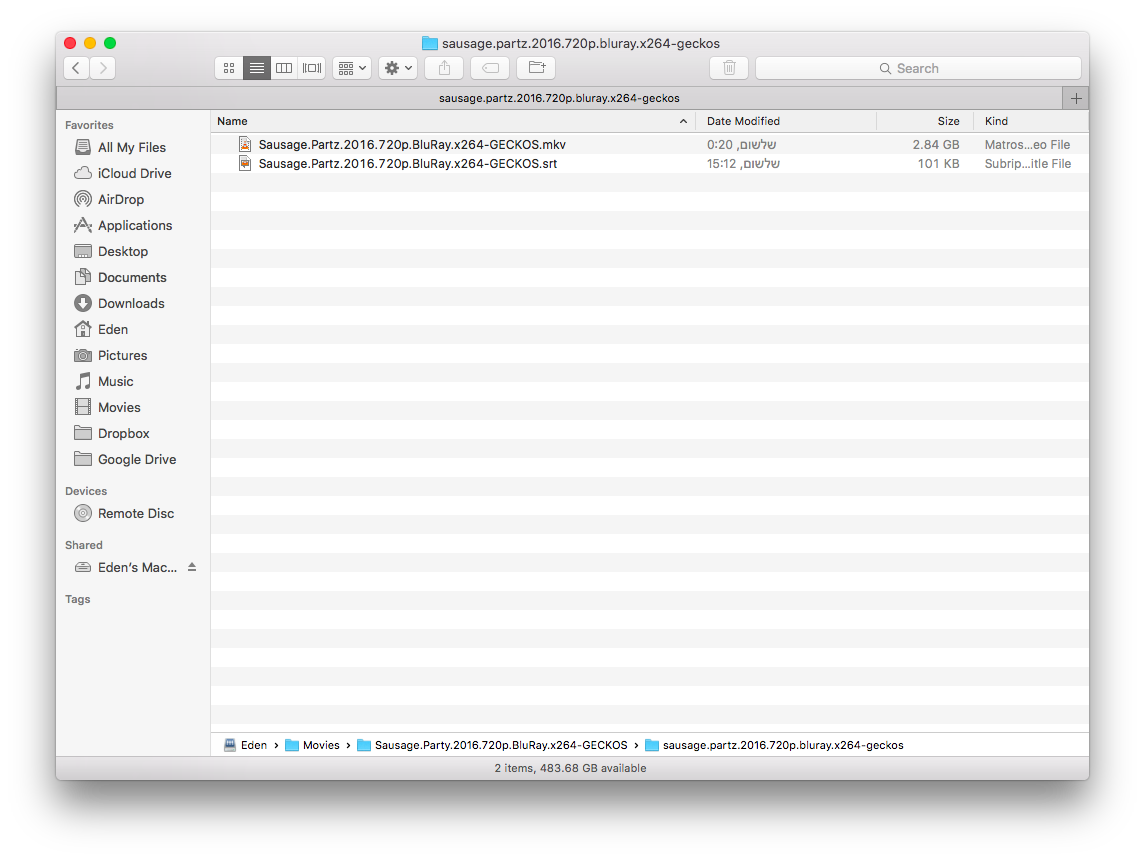Switch to list view
The width and height of the screenshot is (1145, 860).
click(x=256, y=68)
